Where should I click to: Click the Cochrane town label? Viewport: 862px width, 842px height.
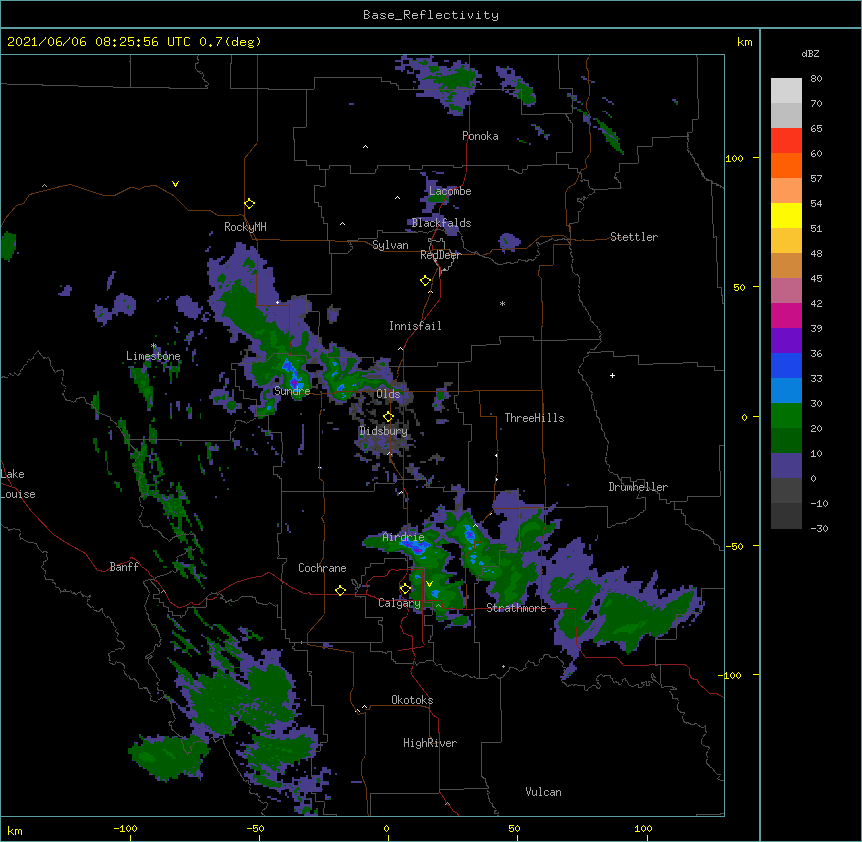click(322, 568)
